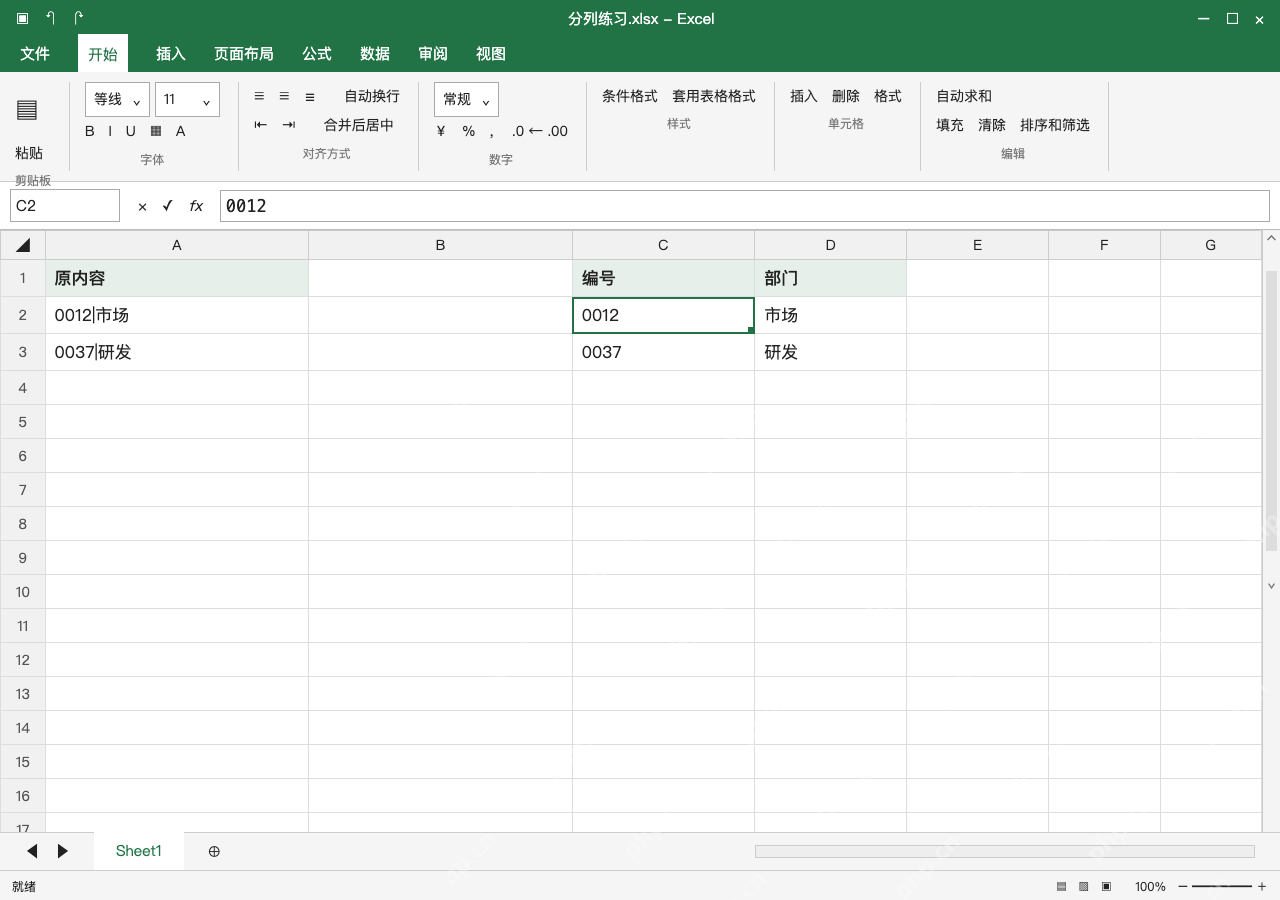Click the 填充 fill button
1280x900 pixels.
point(950,125)
